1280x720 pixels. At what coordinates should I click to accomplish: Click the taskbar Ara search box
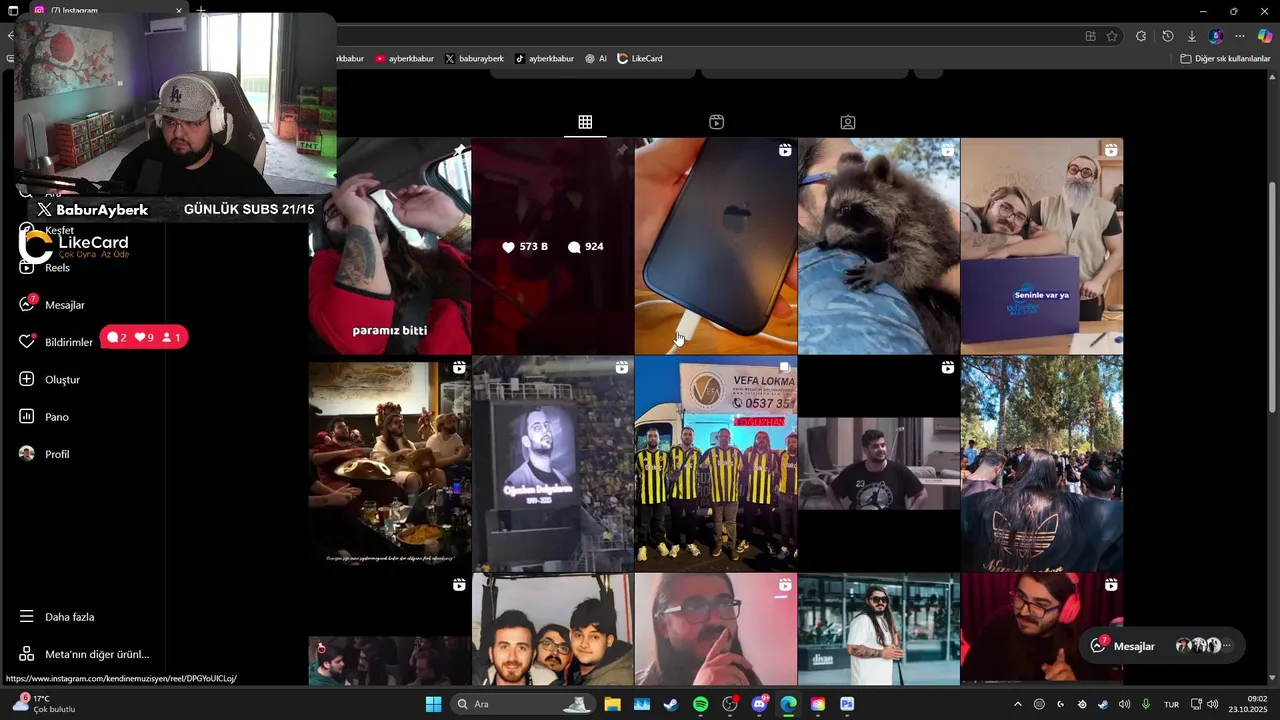tap(522, 704)
